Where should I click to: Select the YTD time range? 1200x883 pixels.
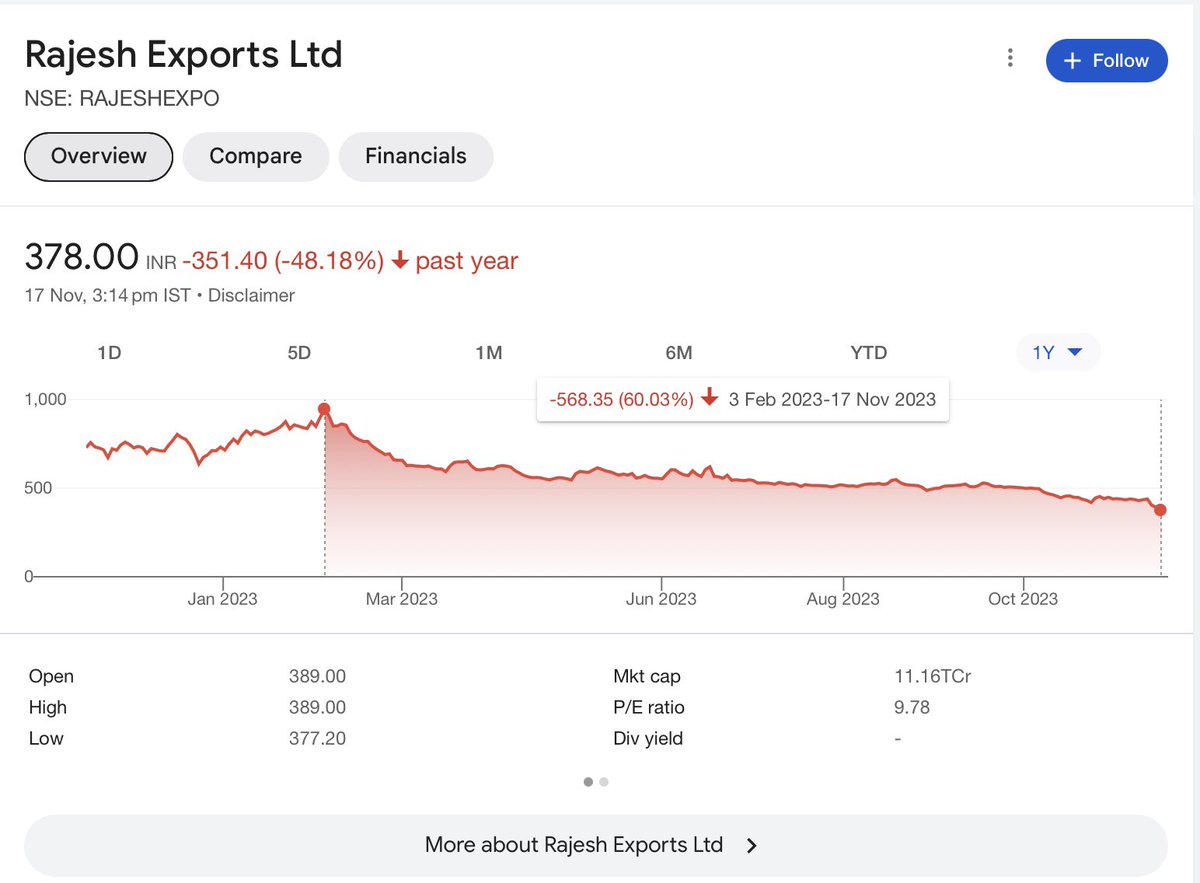[868, 352]
